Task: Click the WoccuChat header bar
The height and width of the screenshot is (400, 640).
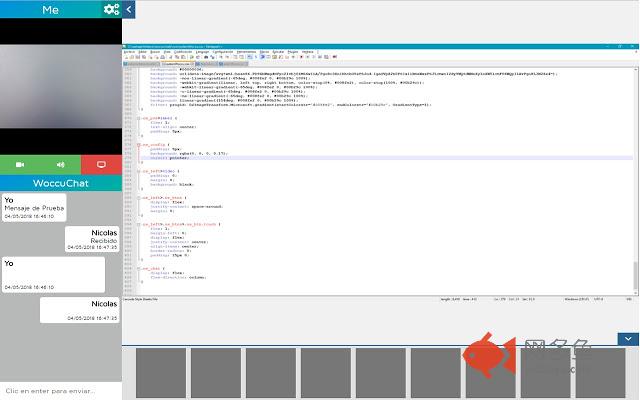Action: pos(61,183)
